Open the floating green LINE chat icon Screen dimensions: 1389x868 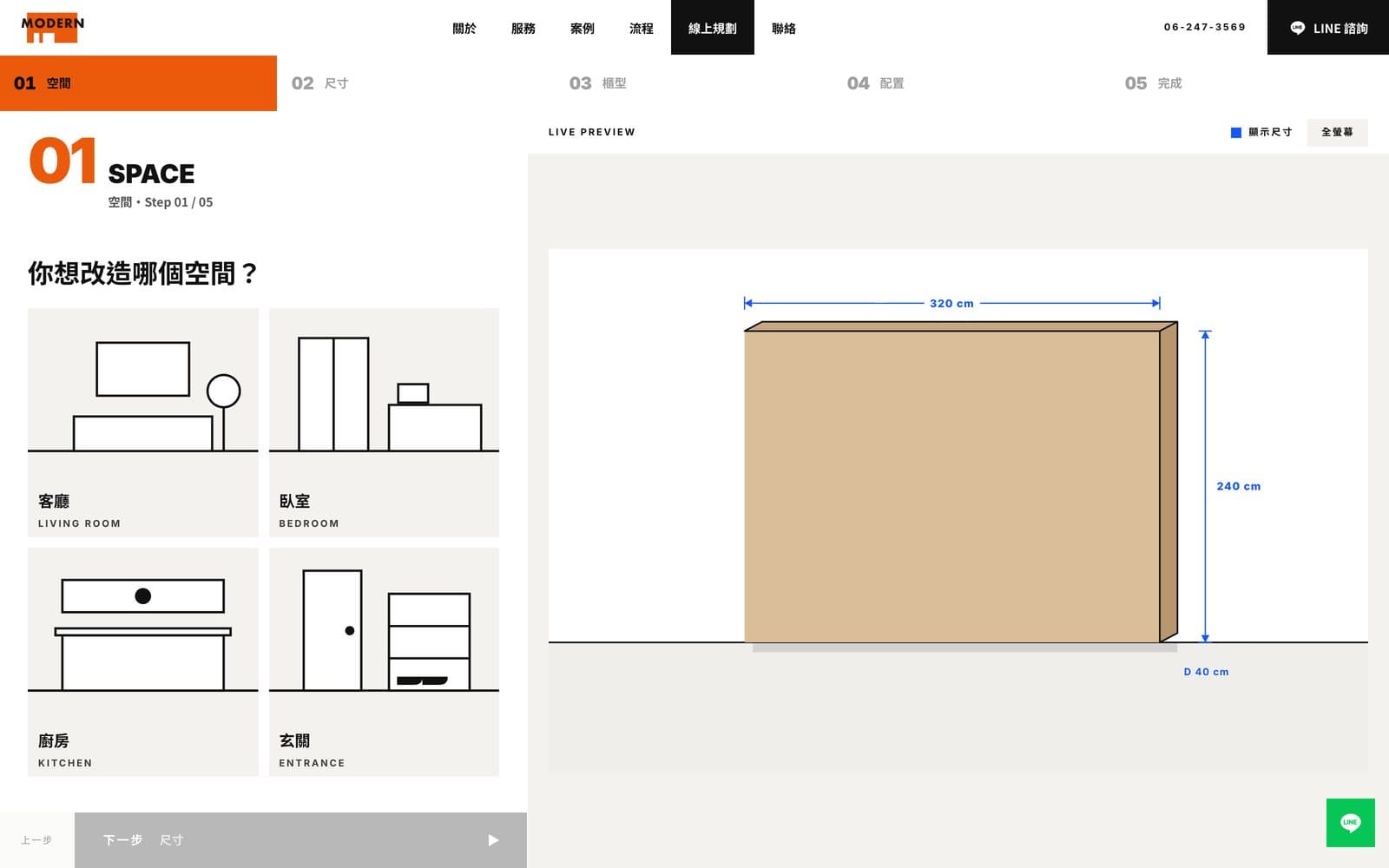pos(1350,823)
